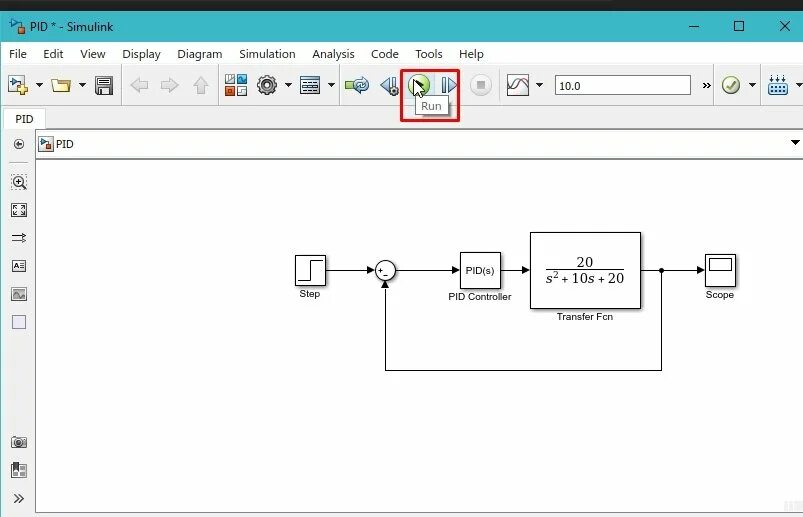This screenshot has width=803, height=517.
Task: Expand the Open folder dropdown arrow
Action: pos(82,85)
